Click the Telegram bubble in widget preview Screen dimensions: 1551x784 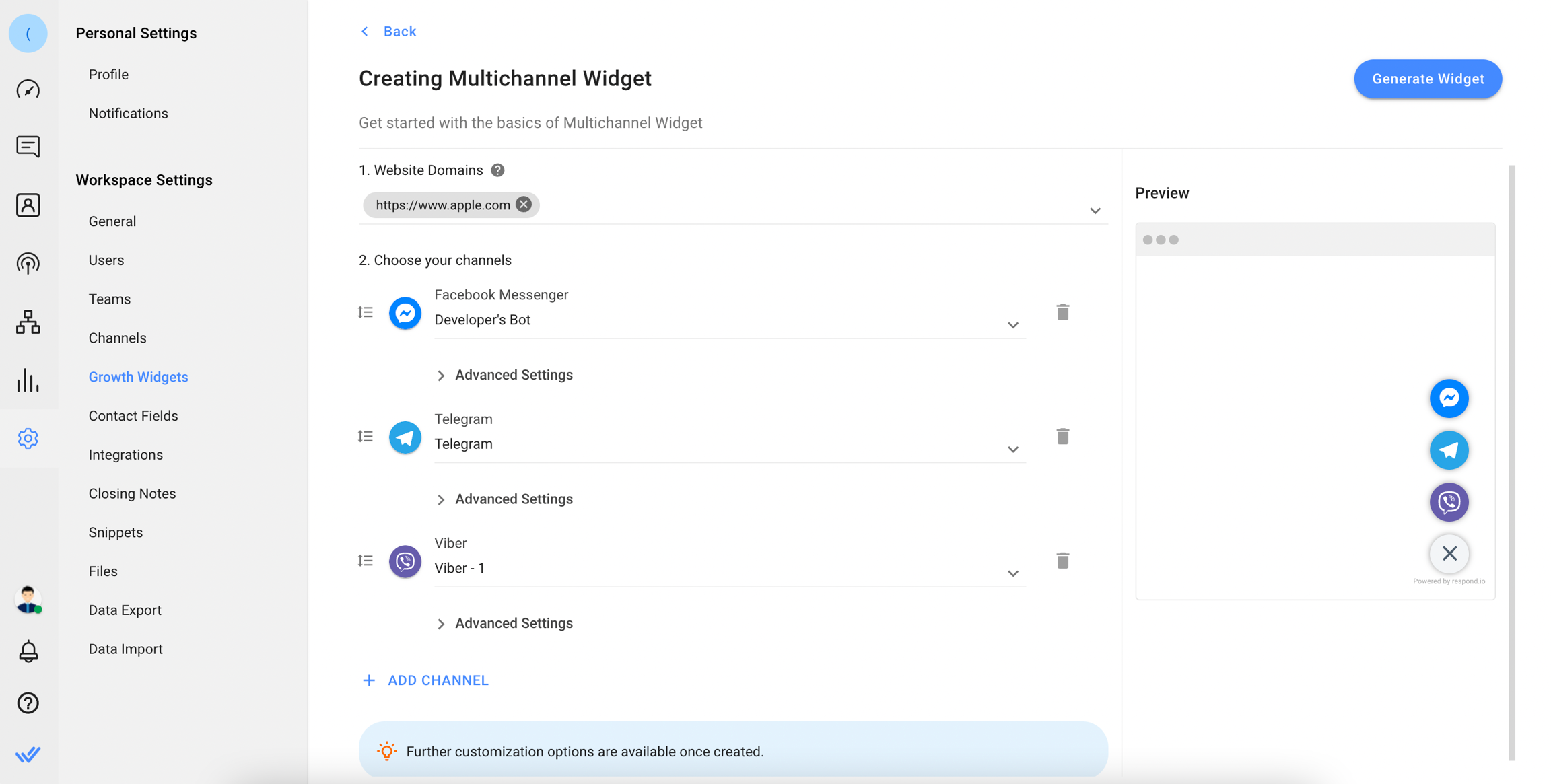coord(1449,450)
